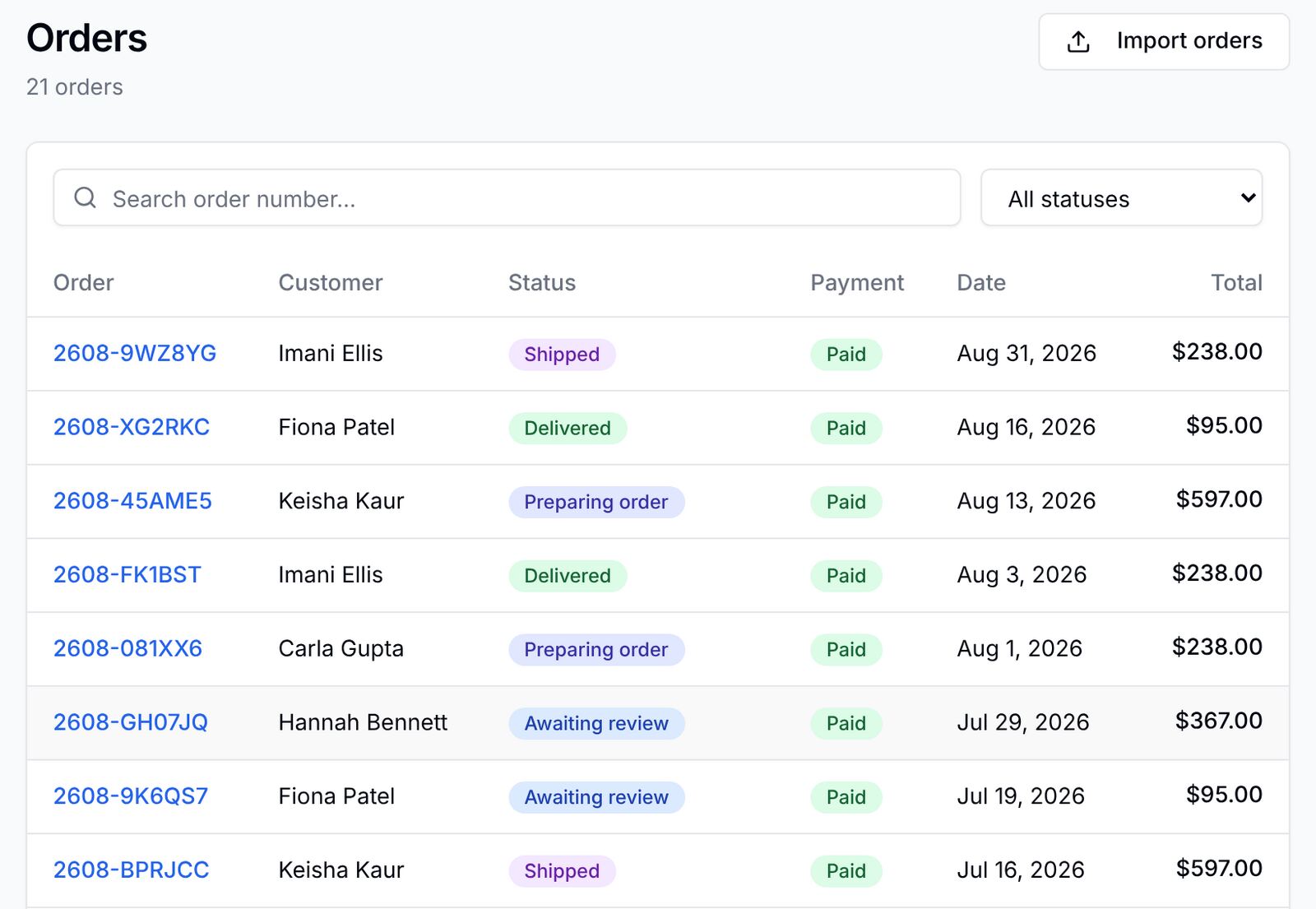This screenshot has height=909, width=1316.
Task: Open the All statuses dropdown
Action: pyautogui.click(x=1121, y=197)
